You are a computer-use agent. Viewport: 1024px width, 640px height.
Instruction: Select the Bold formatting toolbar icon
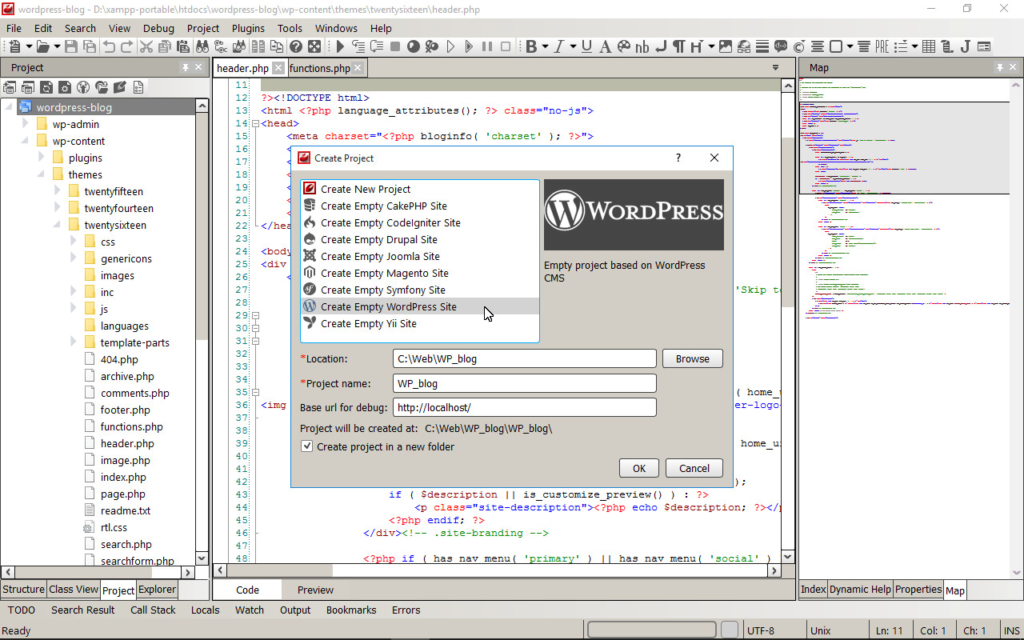(531, 46)
